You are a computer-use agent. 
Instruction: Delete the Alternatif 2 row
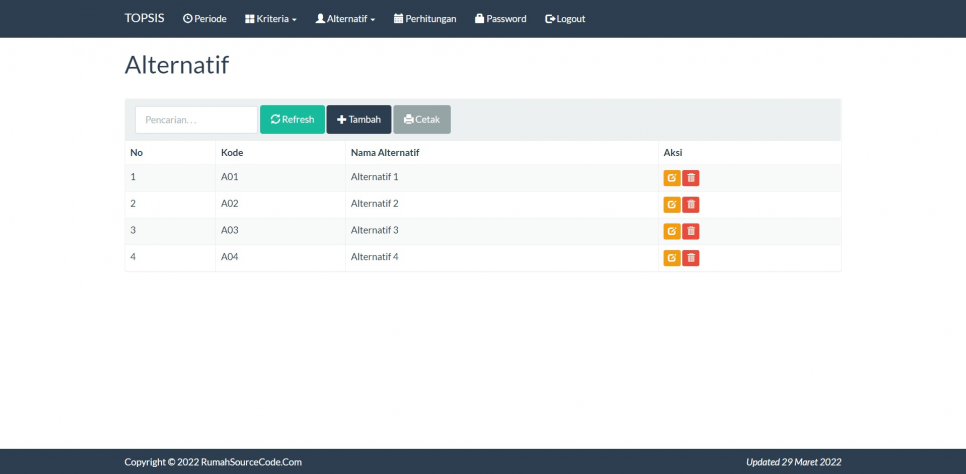click(x=690, y=205)
